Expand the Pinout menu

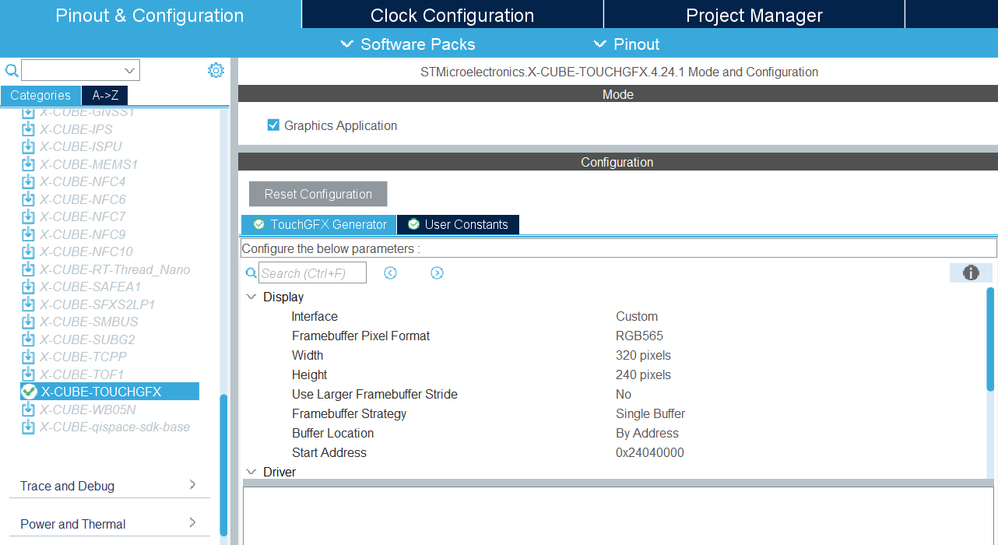pyautogui.click(x=626, y=44)
